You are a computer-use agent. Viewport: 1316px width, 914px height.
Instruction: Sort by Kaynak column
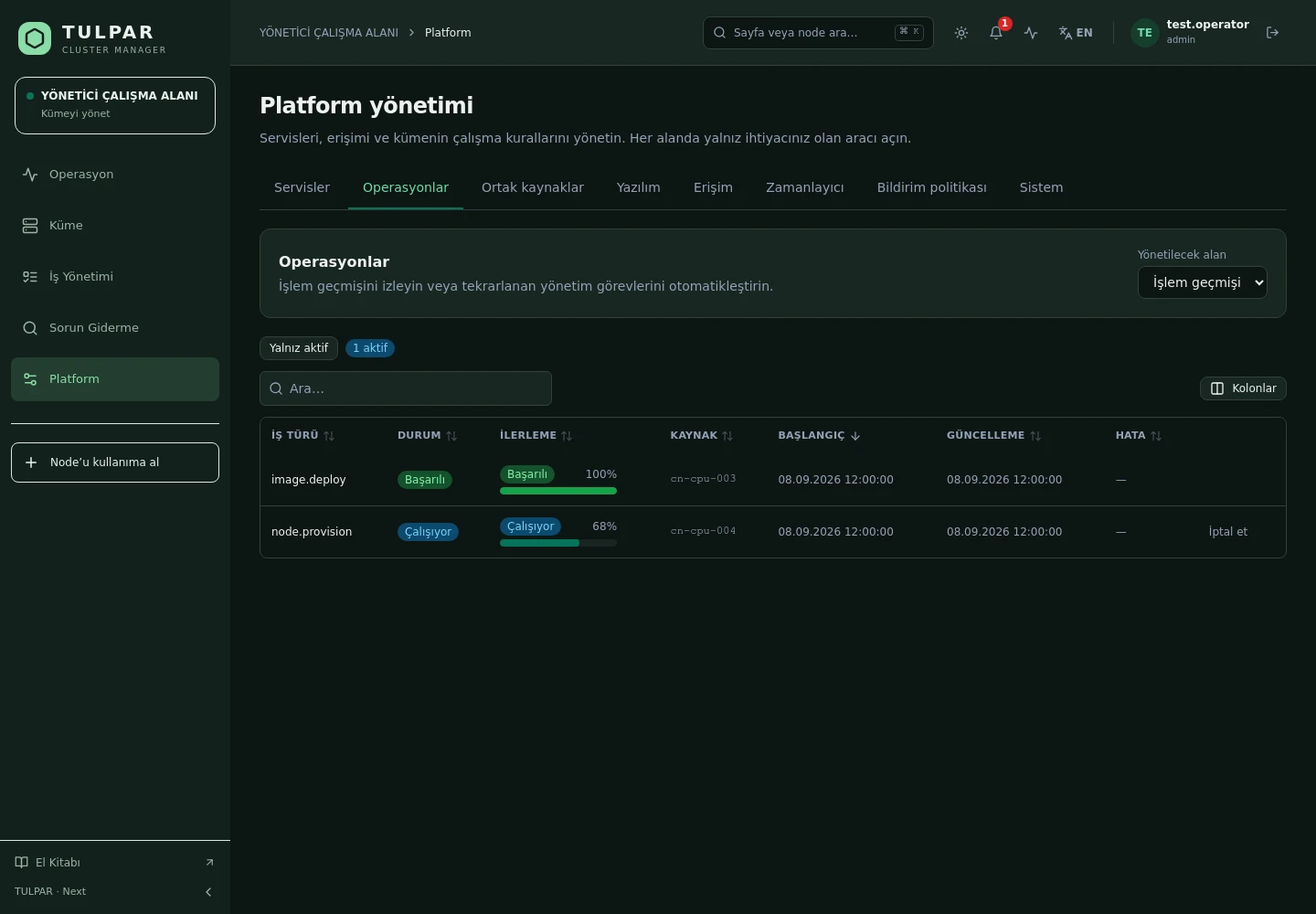pyautogui.click(x=701, y=436)
